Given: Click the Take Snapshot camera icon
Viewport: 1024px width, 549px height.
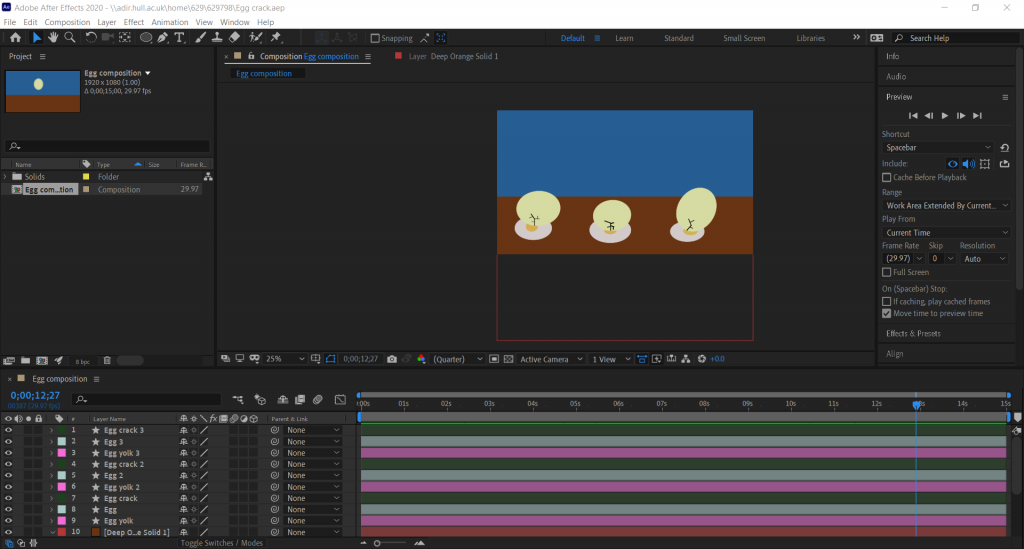Looking at the screenshot, I should pyautogui.click(x=392, y=359).
